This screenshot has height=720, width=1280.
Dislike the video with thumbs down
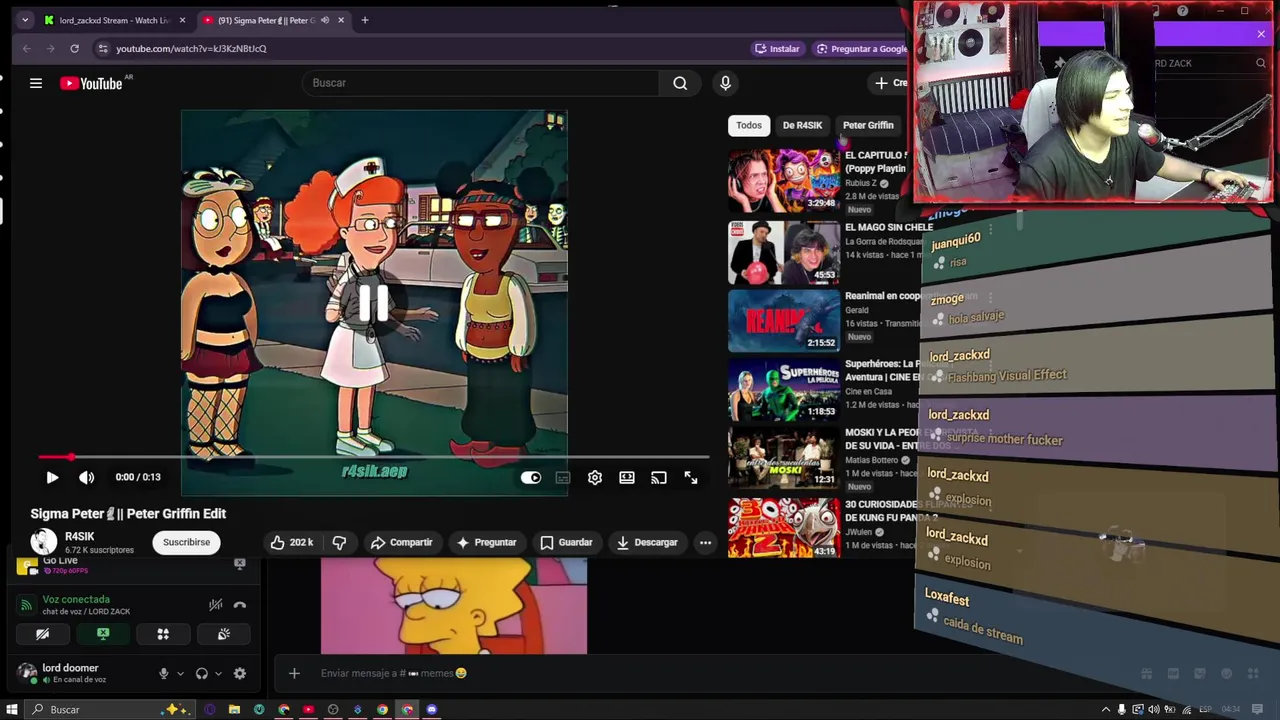coord(339,542)
